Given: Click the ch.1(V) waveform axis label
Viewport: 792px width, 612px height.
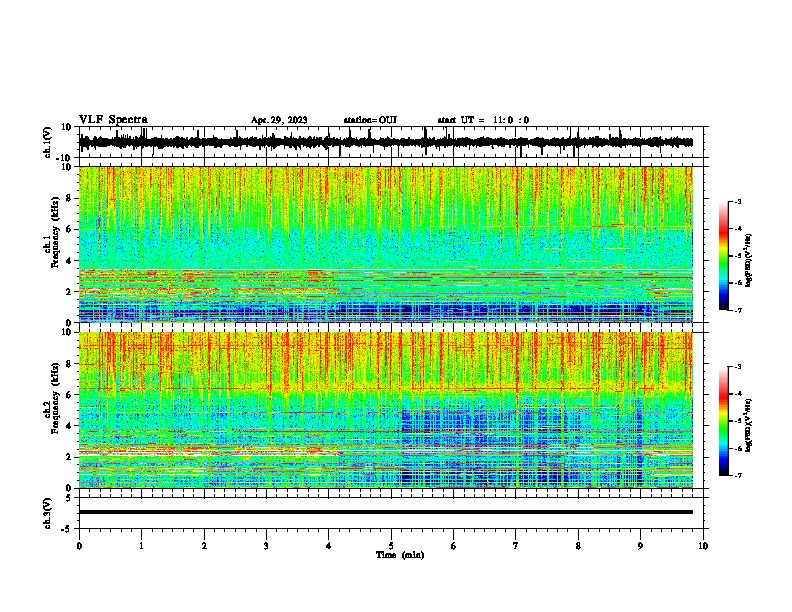Looking at the screenshot, I should pyautogui.click(x=48, y=142).
